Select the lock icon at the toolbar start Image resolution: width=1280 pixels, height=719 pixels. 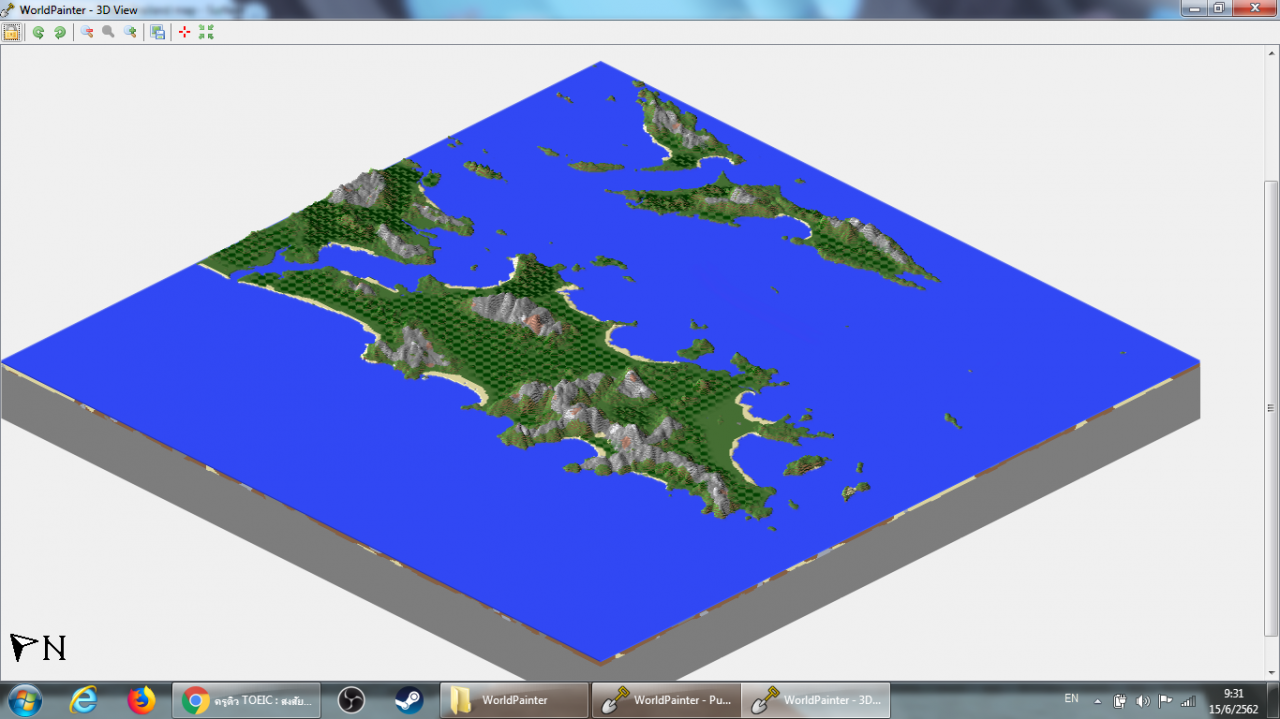tap(12, 31)
